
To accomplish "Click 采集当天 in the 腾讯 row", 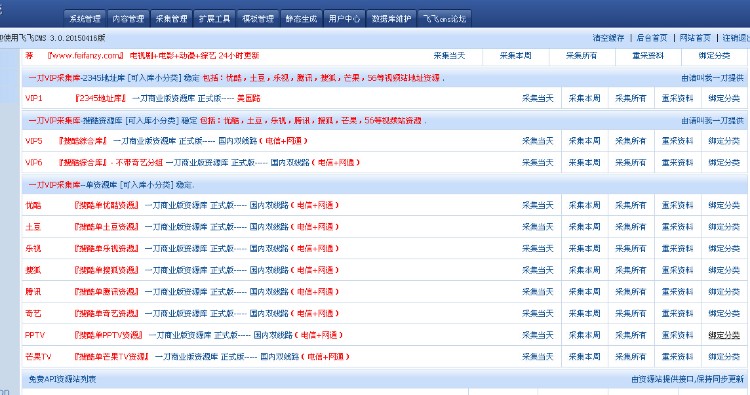I will click(538, 292).
